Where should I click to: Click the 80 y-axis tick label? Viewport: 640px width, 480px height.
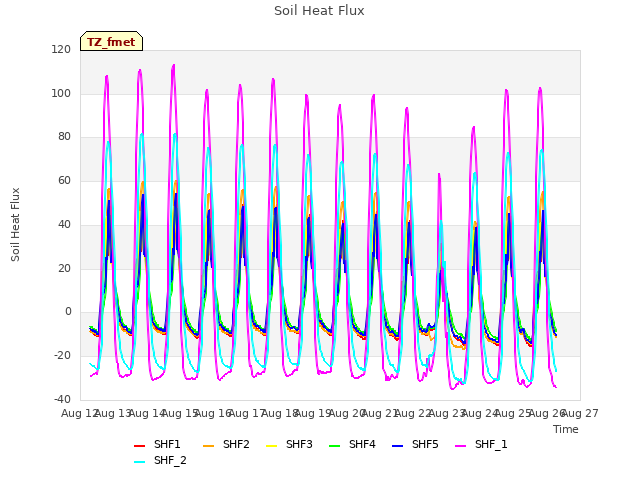click(x=64, y=137)
